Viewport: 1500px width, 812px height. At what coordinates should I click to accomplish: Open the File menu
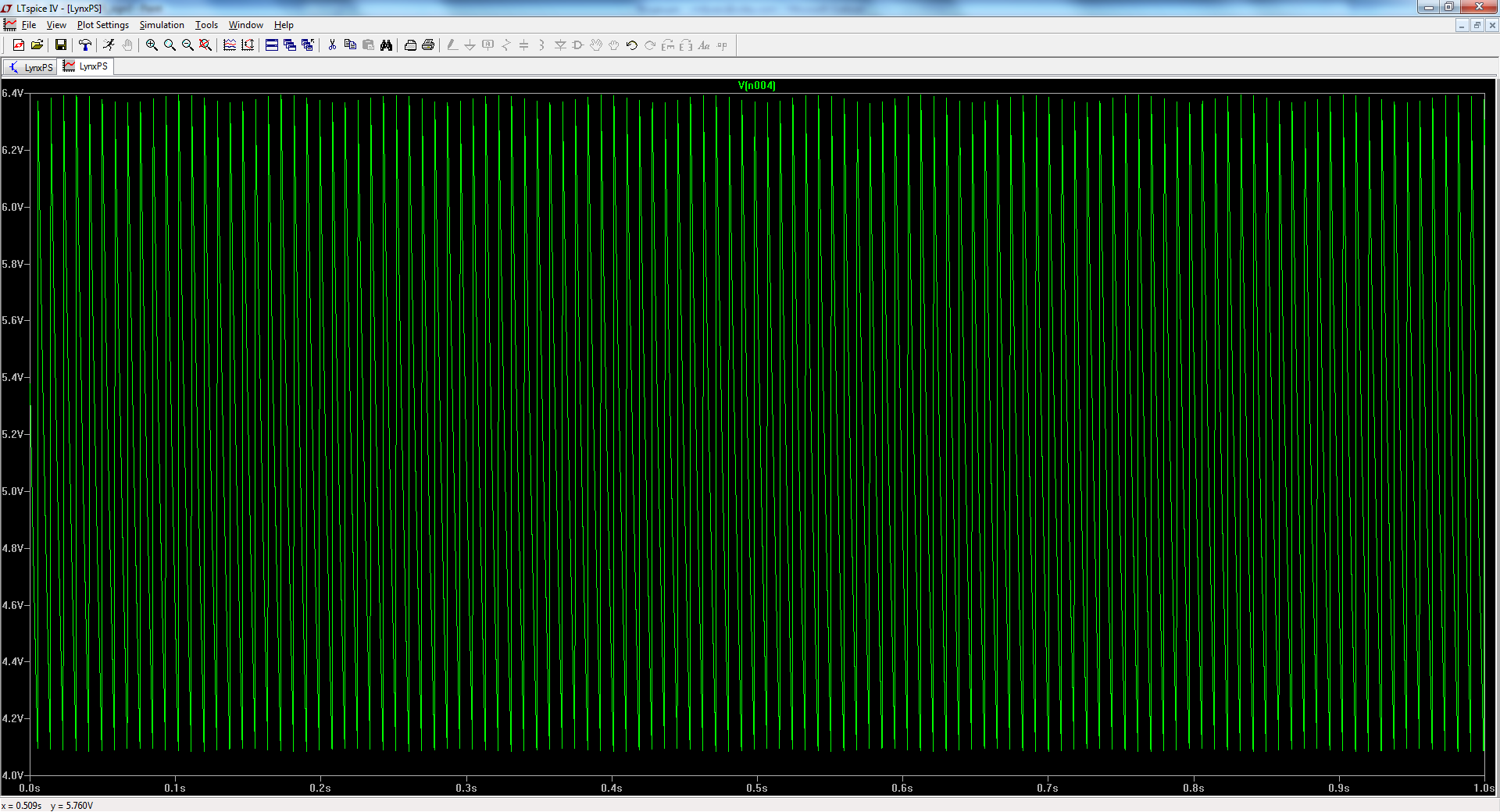[29, 25]
